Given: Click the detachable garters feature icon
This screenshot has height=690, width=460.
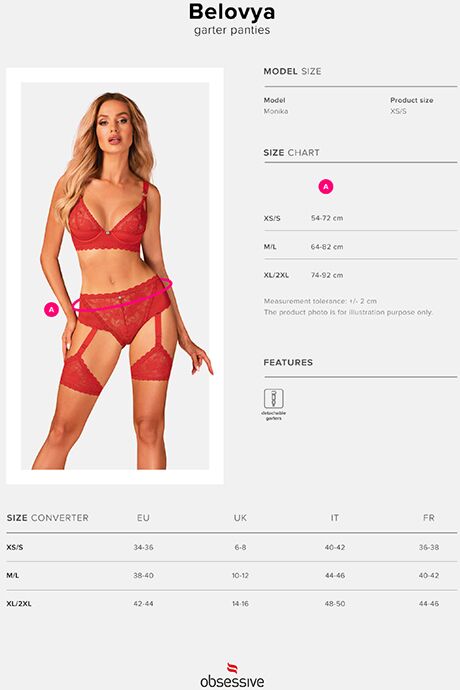Looking at the screenshot, I should [273, 399].
